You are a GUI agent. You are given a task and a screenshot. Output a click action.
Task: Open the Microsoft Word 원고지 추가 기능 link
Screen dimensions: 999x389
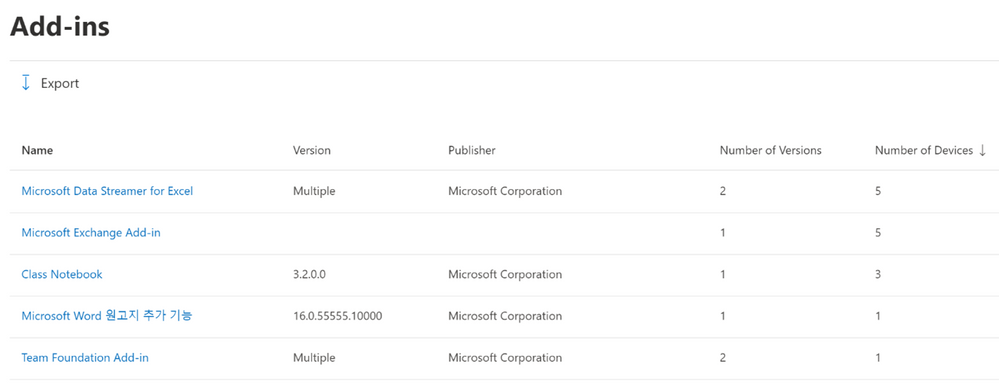coord(106,316)
